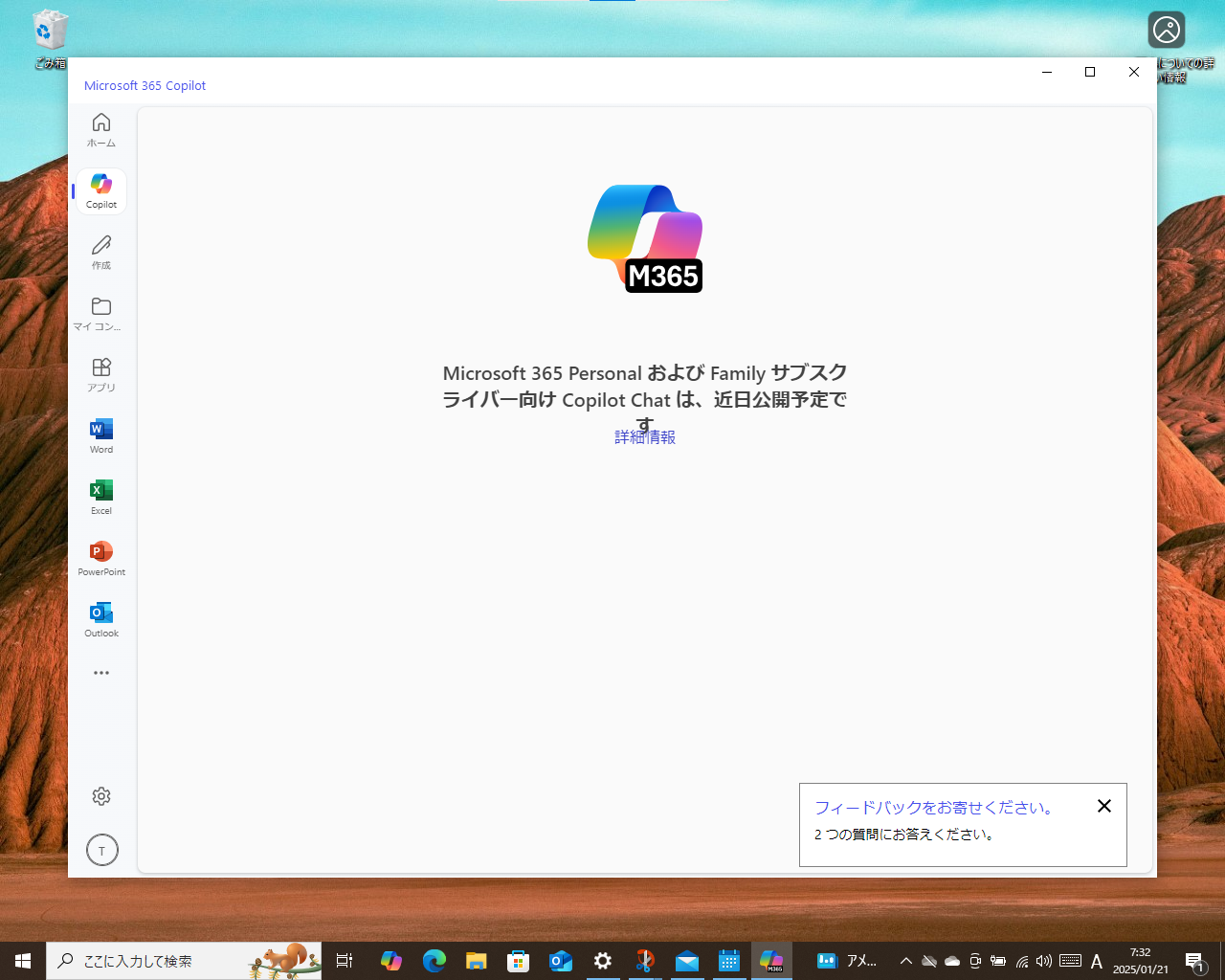The image size is (1225, 980).
Task: Click the 詳細情報 link
Action: pyautogui.click(x=645, y=437)
